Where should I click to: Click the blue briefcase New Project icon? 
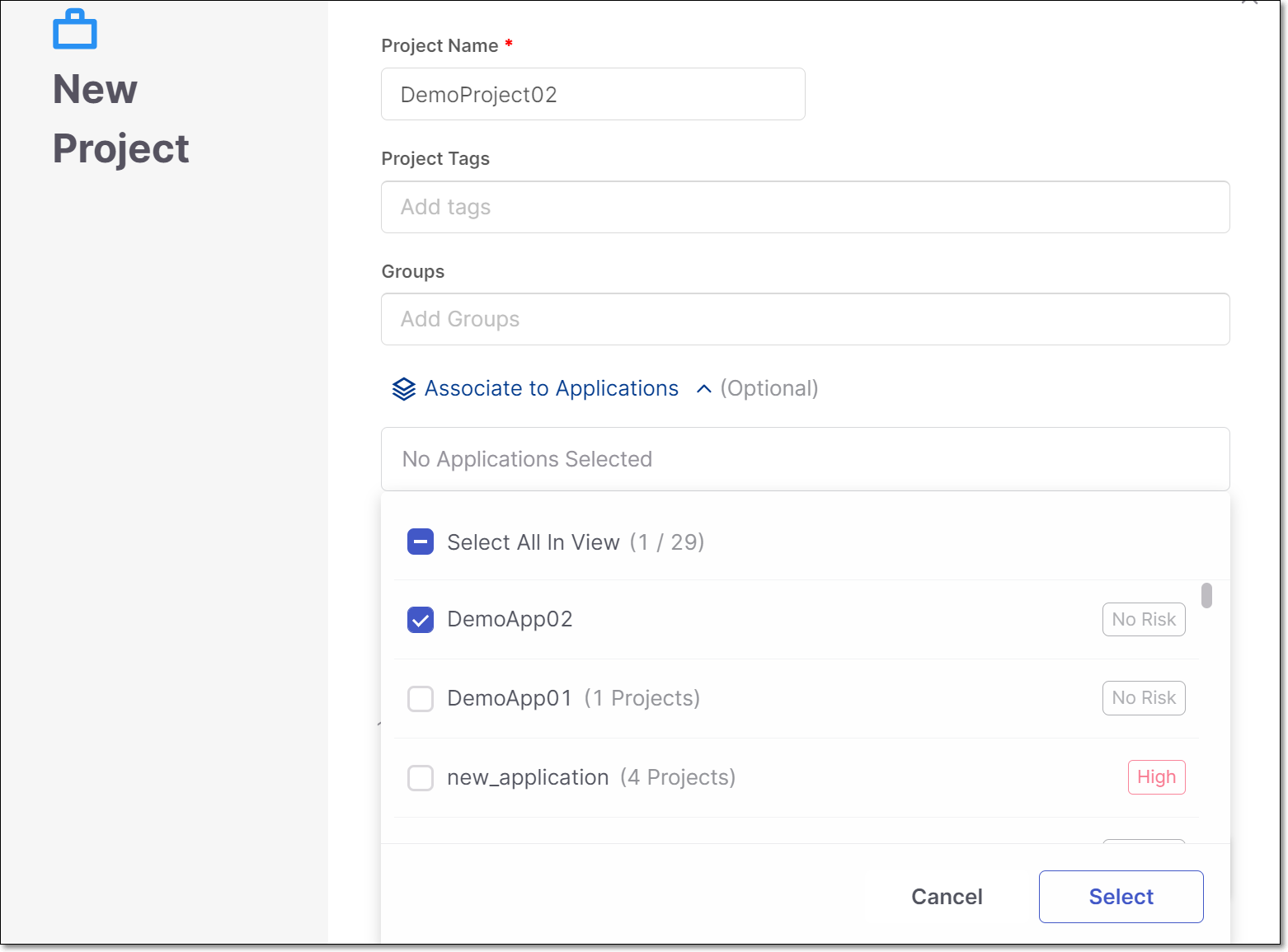(75, 30)
